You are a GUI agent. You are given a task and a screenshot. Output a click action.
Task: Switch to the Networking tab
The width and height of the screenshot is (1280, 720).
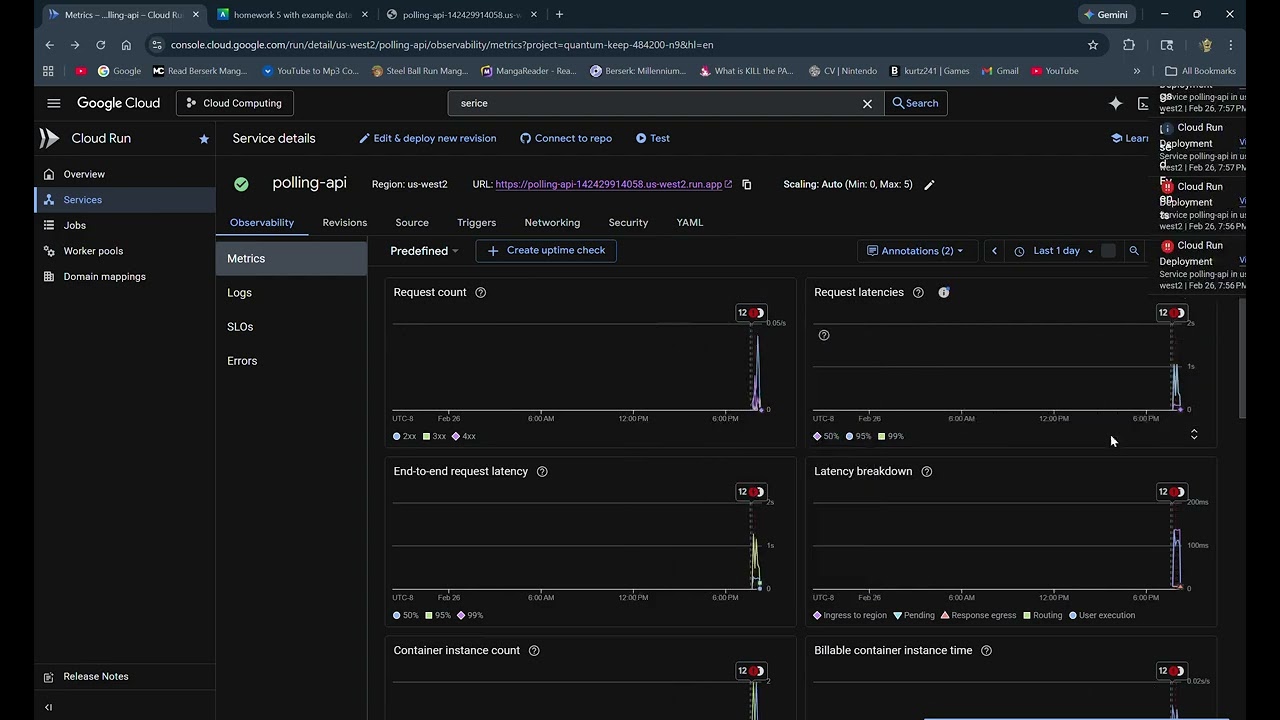[552, 223]
